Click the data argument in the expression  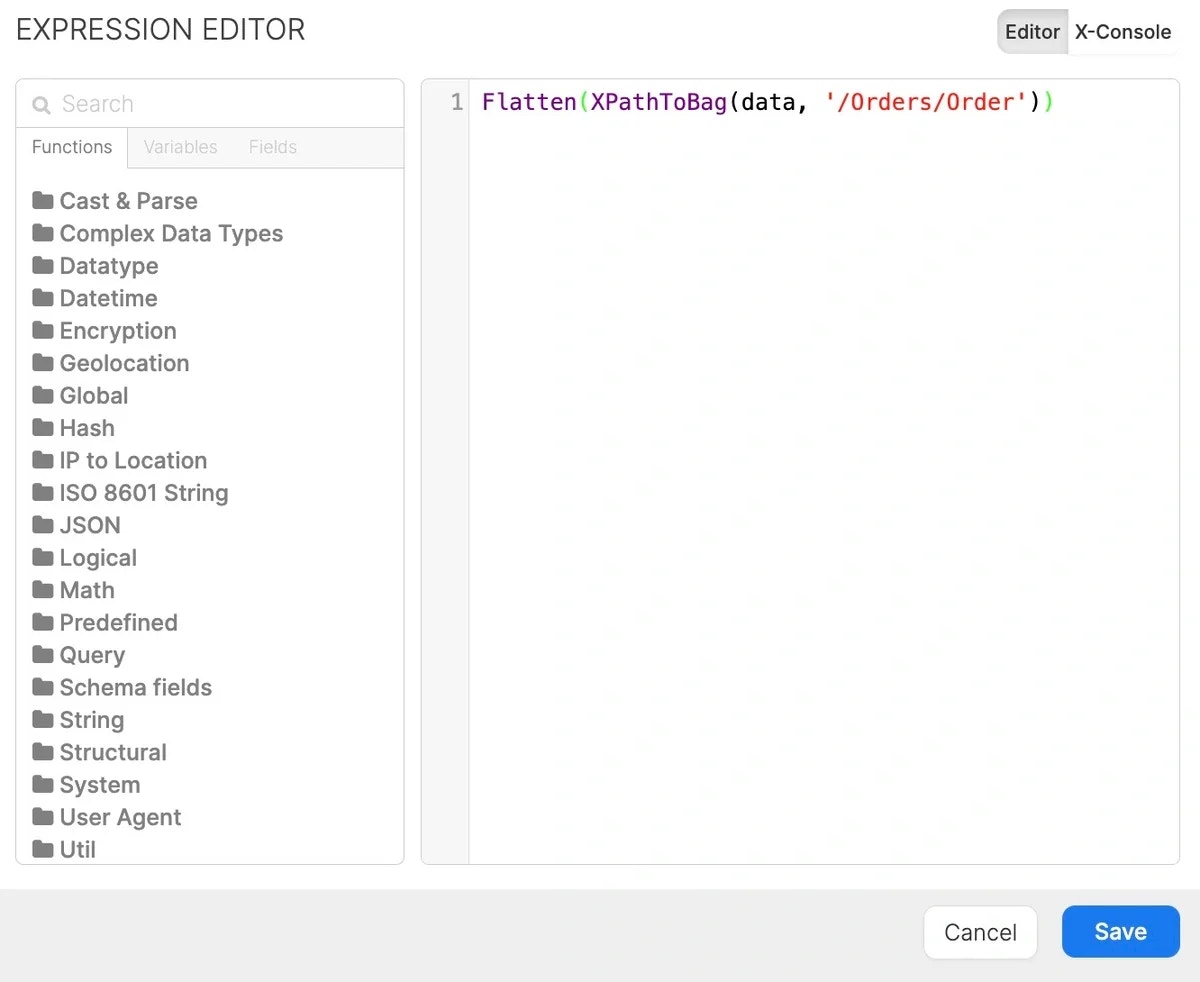768,102
